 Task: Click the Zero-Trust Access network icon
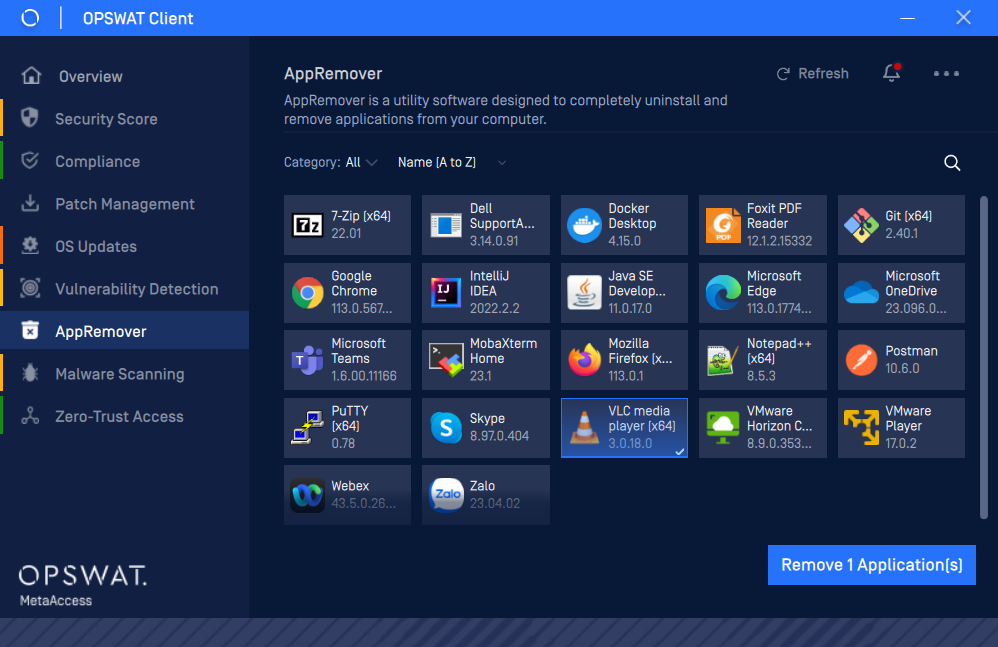(30, 415)
